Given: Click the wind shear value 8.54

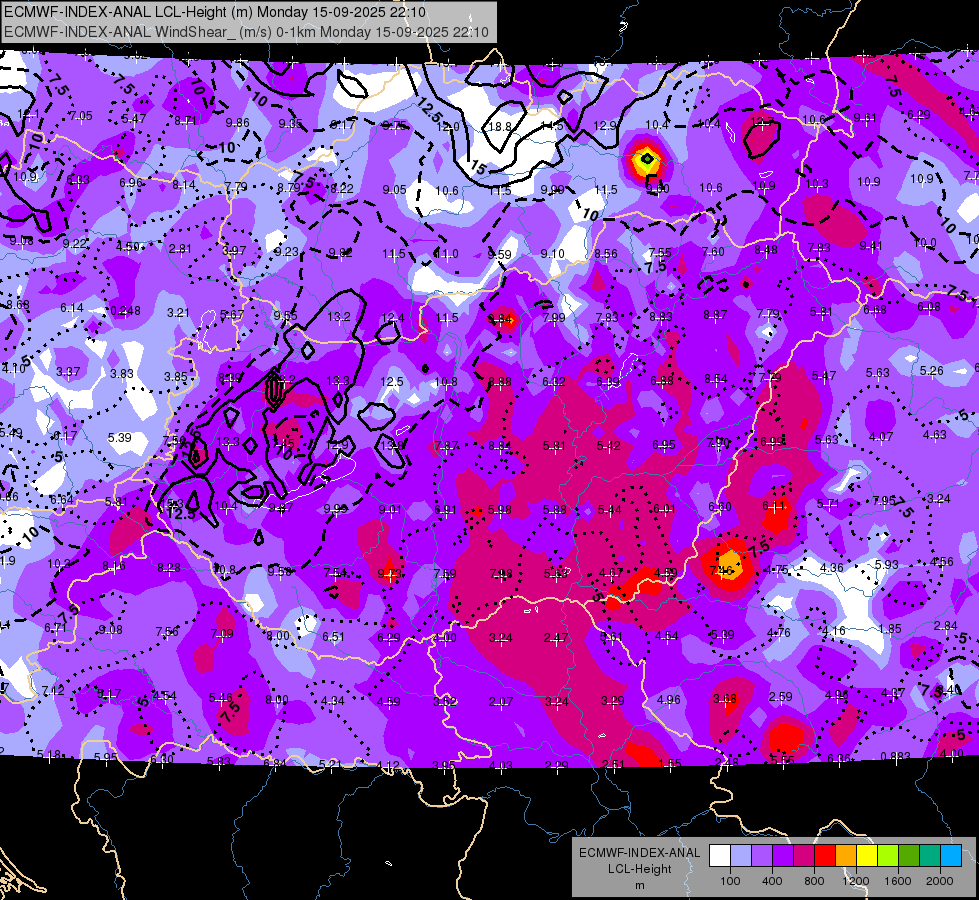Looking at the screenshot, I should [716, 378].
